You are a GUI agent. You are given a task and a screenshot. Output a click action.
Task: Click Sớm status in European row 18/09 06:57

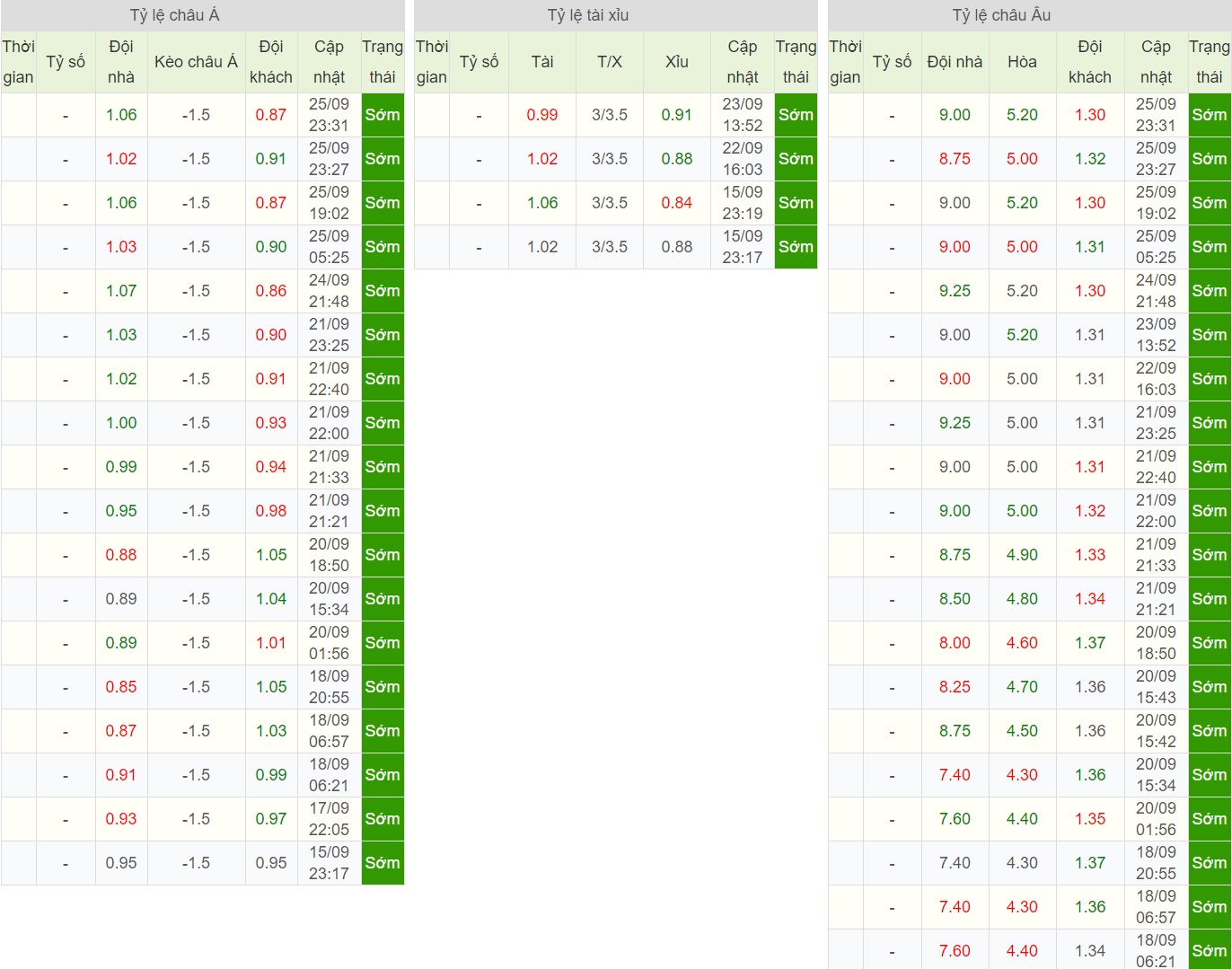point(1209,907)
